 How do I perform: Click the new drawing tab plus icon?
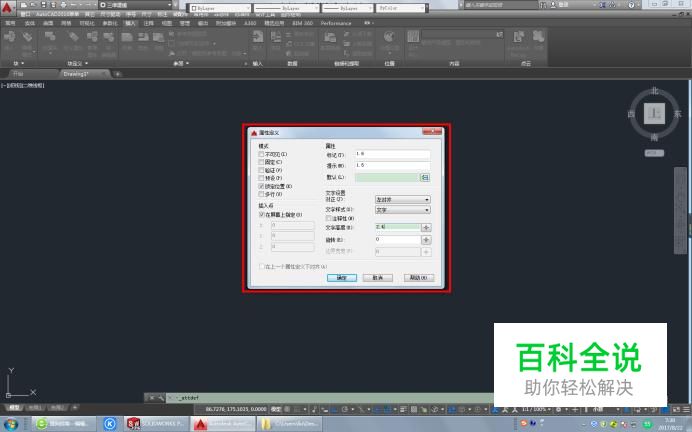coord(117,74)
